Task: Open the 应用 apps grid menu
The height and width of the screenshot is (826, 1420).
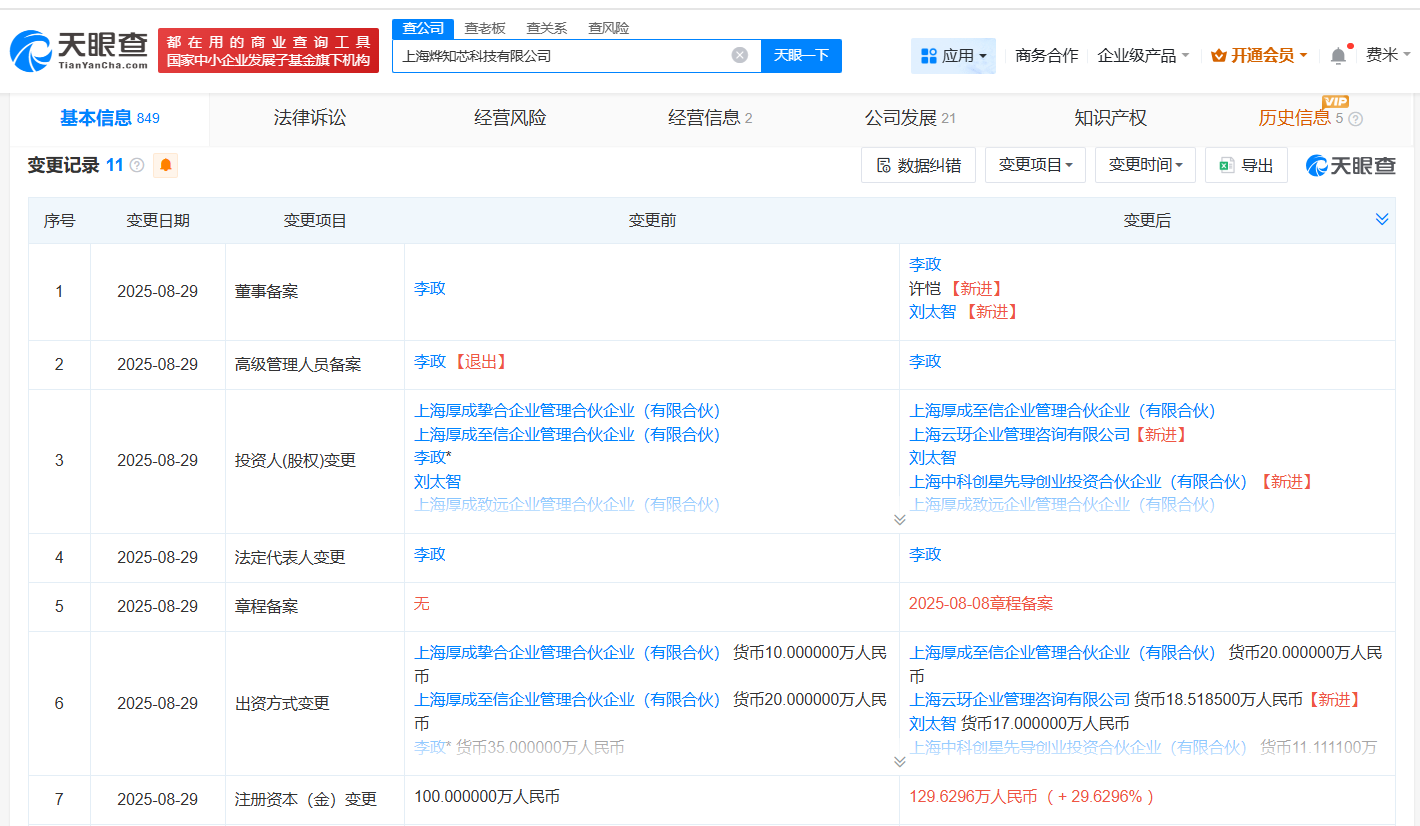Action: click(x=953, y=56)
